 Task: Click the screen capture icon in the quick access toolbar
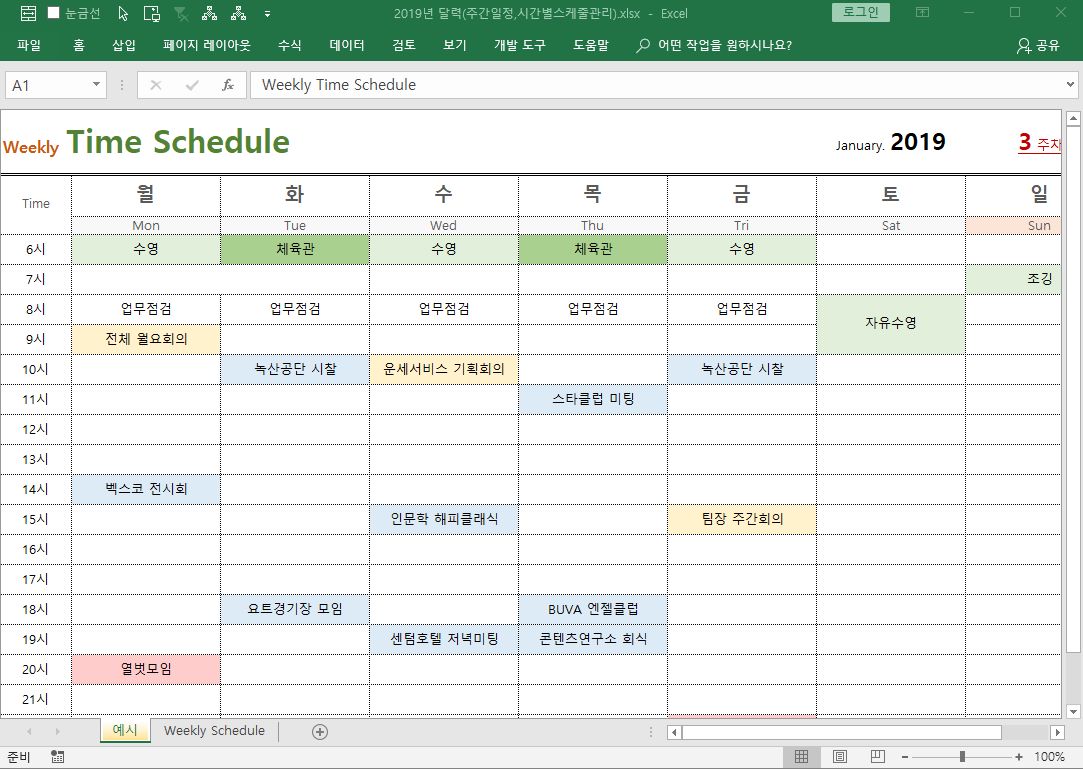[x=151, y=13]
